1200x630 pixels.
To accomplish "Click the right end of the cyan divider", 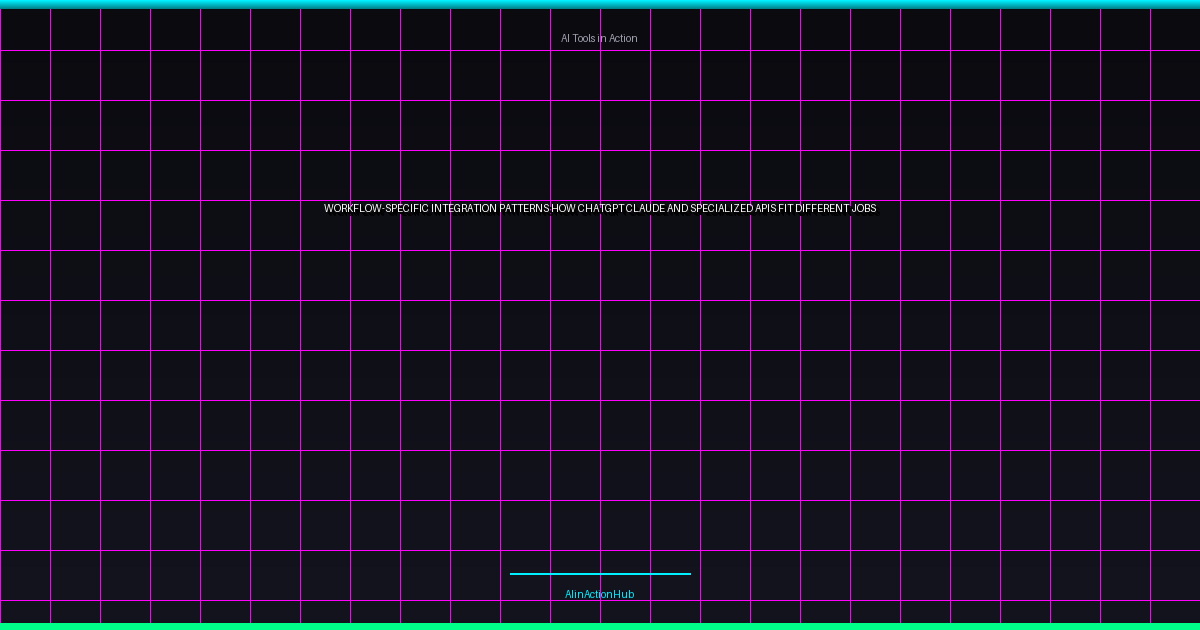I will pos(688,574).
